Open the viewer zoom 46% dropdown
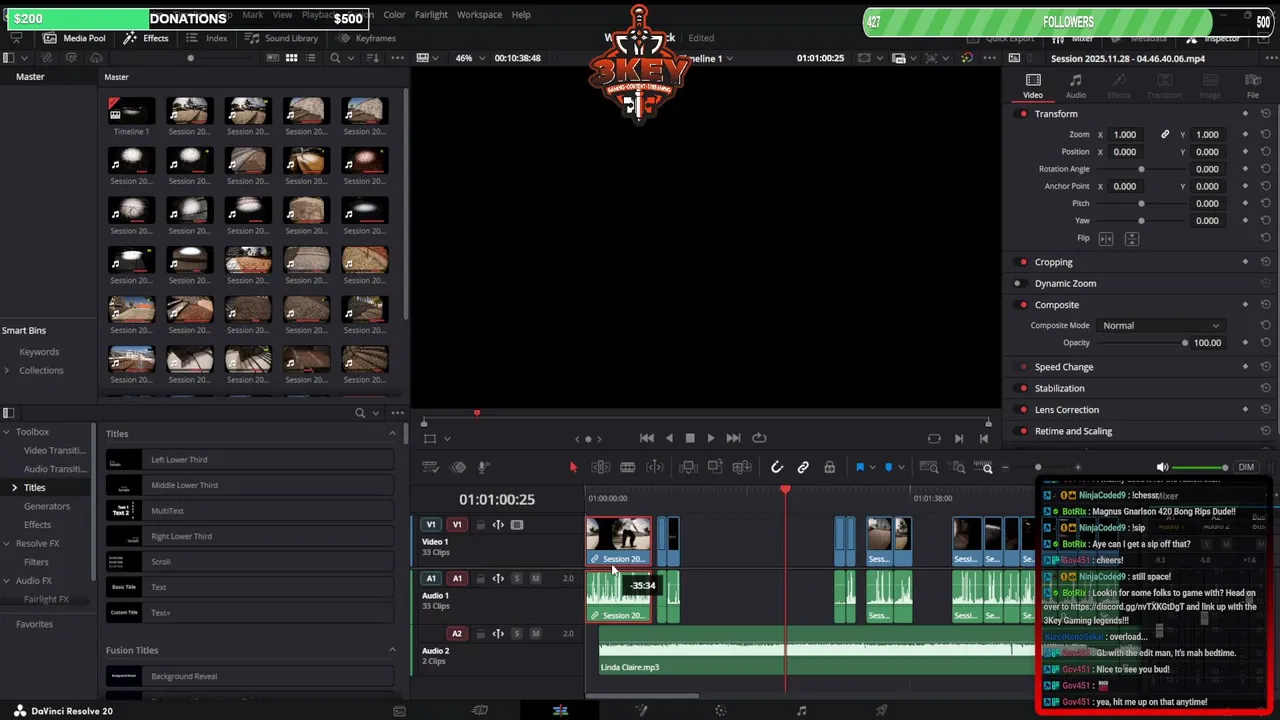 pos(469,58)
